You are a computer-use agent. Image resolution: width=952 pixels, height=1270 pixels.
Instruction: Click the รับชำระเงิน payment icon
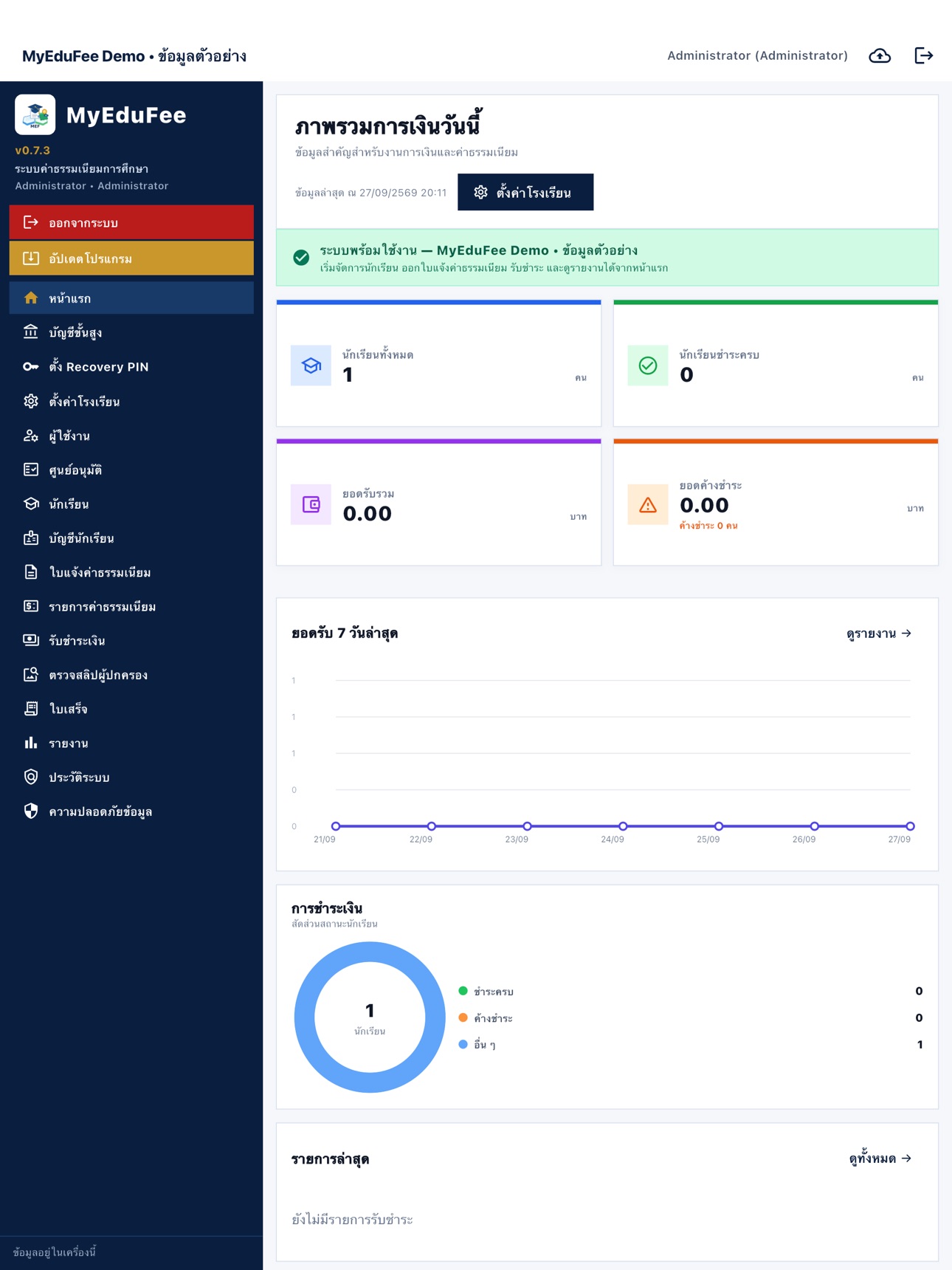pyautogui.click(x=31, y=640)
